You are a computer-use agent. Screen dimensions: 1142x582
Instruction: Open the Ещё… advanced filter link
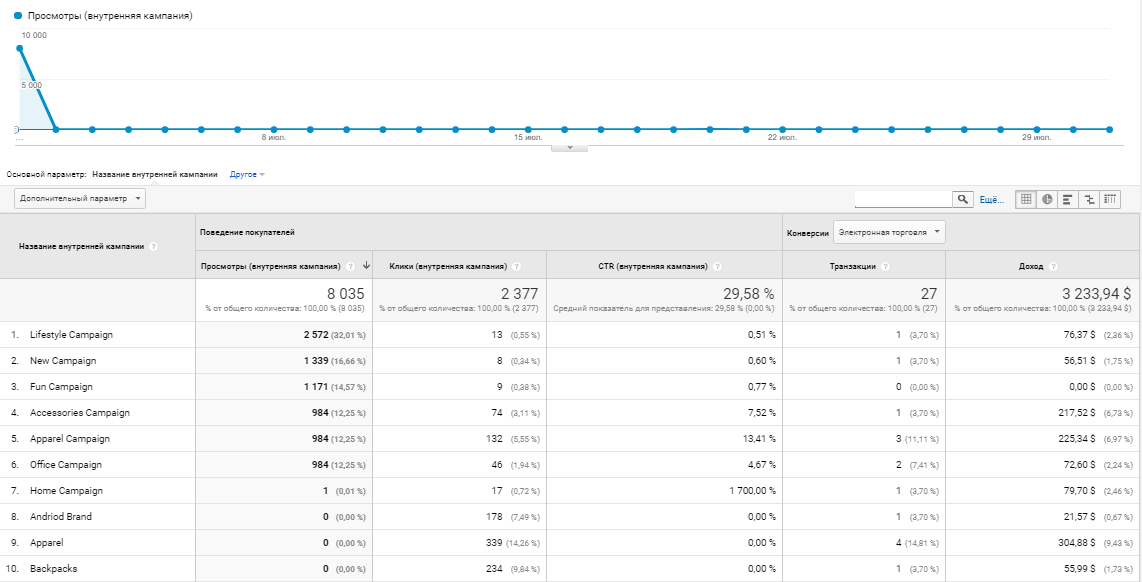tap(991, 200)
